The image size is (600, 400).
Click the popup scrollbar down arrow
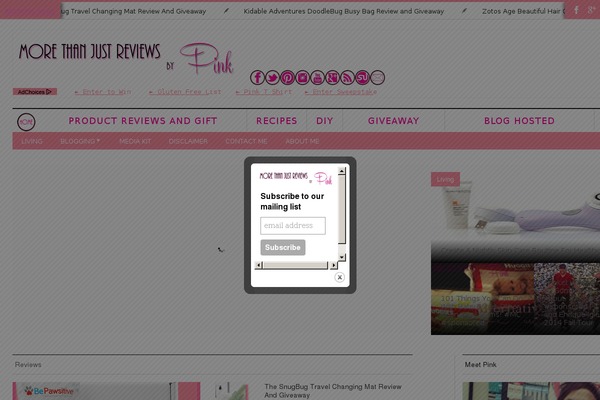pos(342,257)
